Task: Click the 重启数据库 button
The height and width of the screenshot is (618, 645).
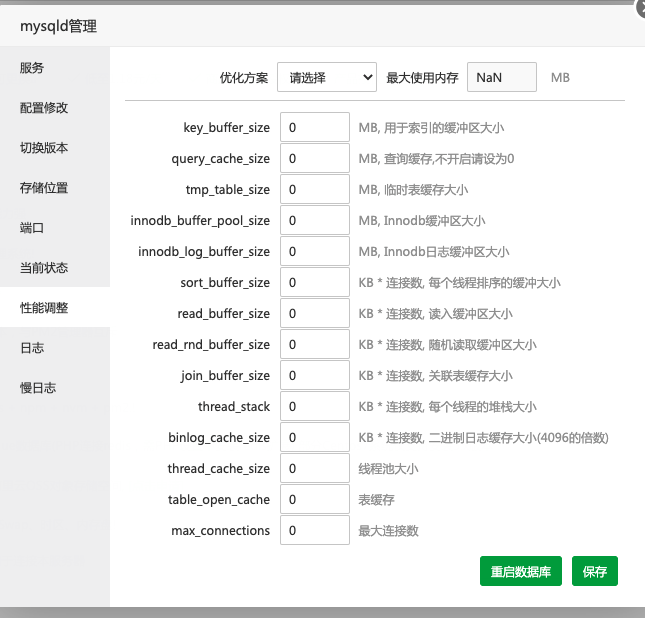Action: click(x=521, y=571)
